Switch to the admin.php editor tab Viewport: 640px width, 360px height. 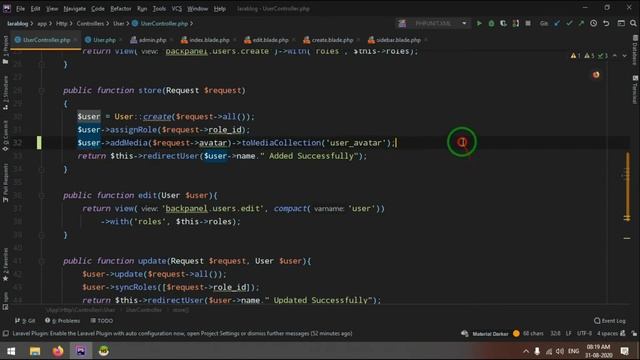151,40
